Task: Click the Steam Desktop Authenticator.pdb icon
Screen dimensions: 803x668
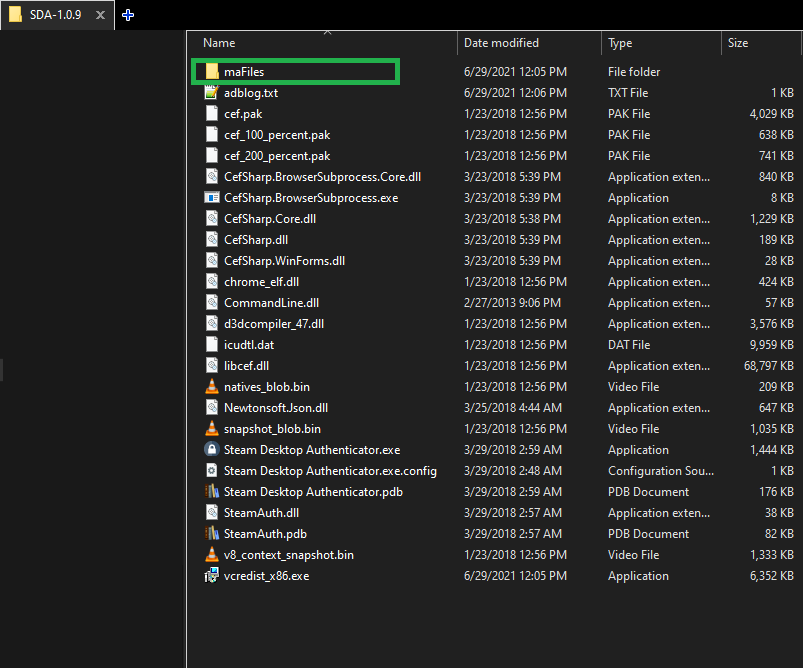Action: [212, 492]
